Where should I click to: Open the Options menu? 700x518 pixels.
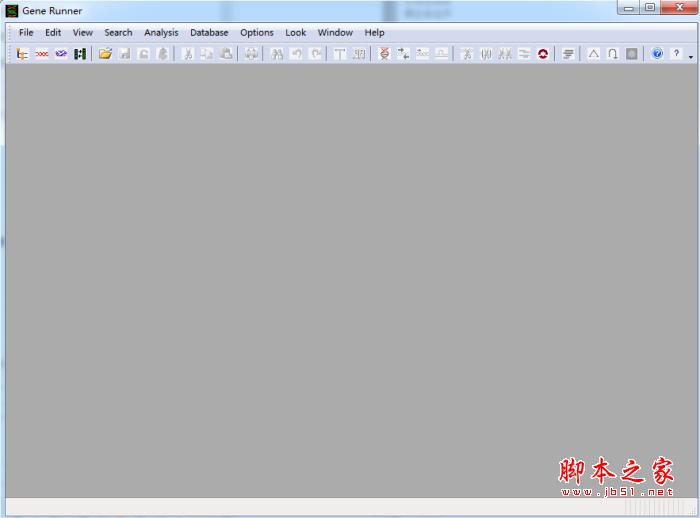(x=257, y=33)
